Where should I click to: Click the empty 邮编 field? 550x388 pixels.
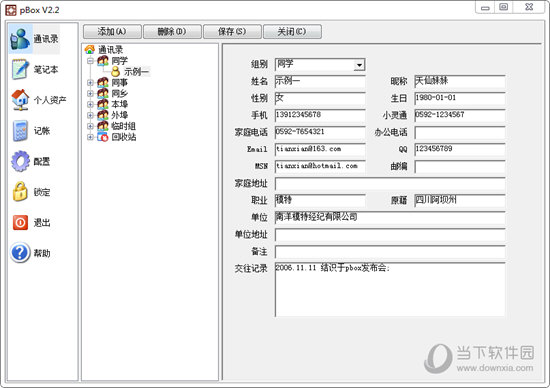460,167
